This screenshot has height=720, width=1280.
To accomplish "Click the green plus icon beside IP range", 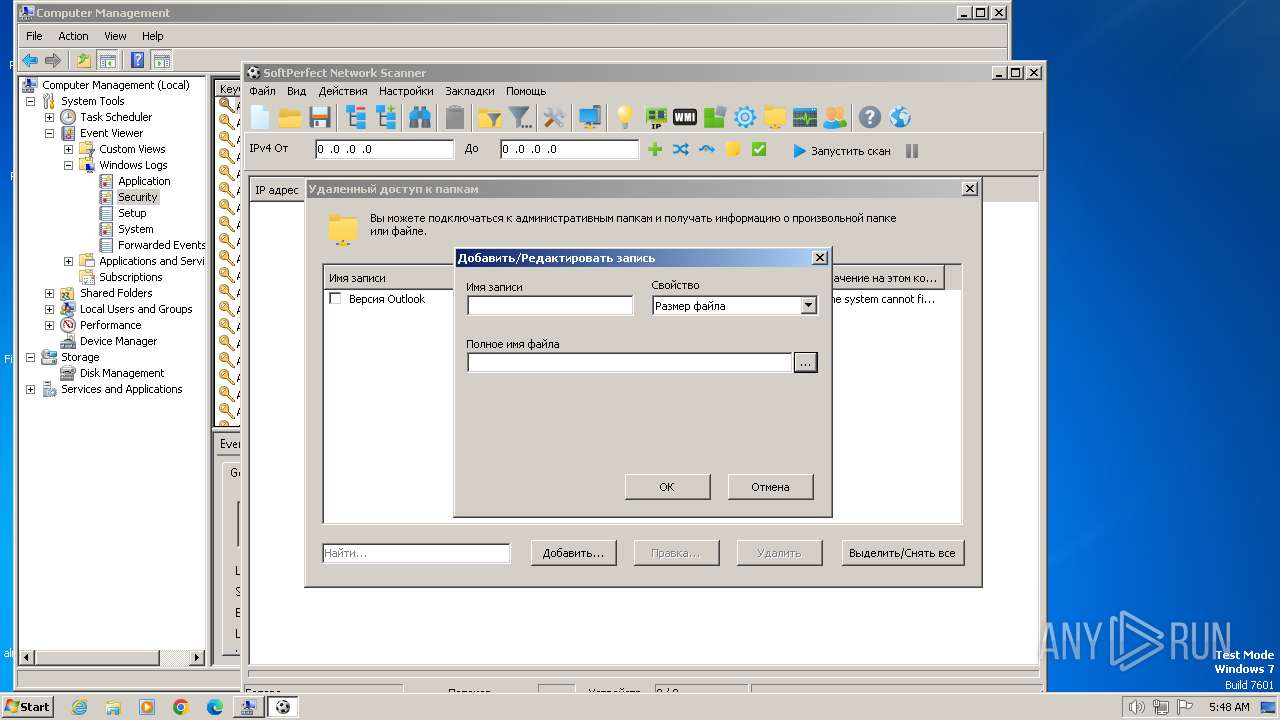I will [x=655, y=150].
